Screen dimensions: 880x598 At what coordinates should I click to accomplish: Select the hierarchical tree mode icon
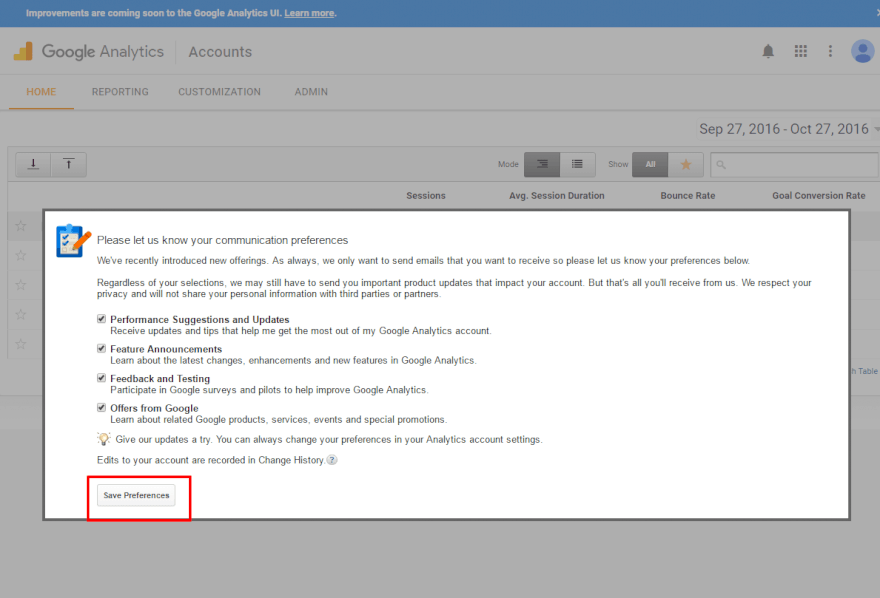point(542,164)
